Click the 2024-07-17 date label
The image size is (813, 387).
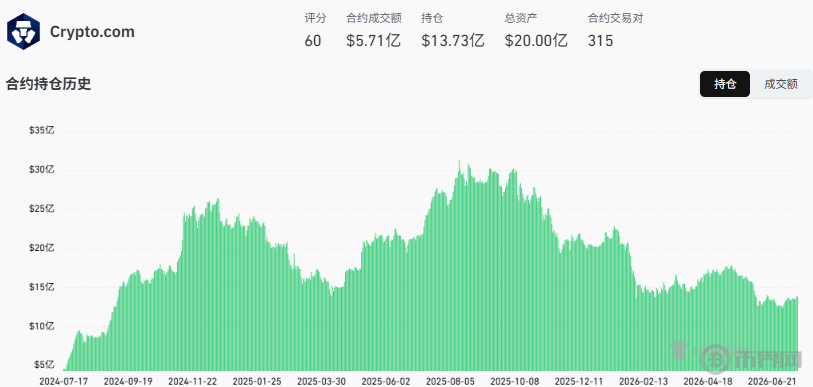tap(64, 381)
